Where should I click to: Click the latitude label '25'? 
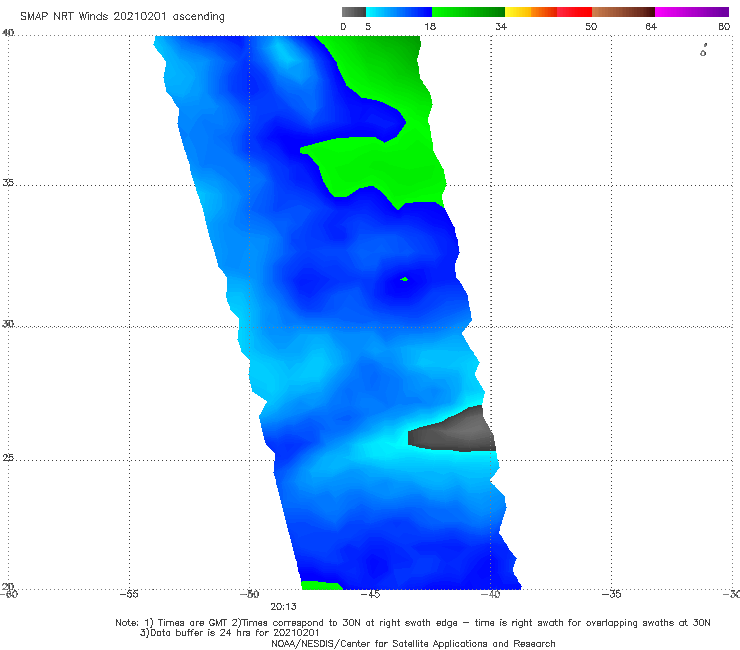tap(8, 458)
